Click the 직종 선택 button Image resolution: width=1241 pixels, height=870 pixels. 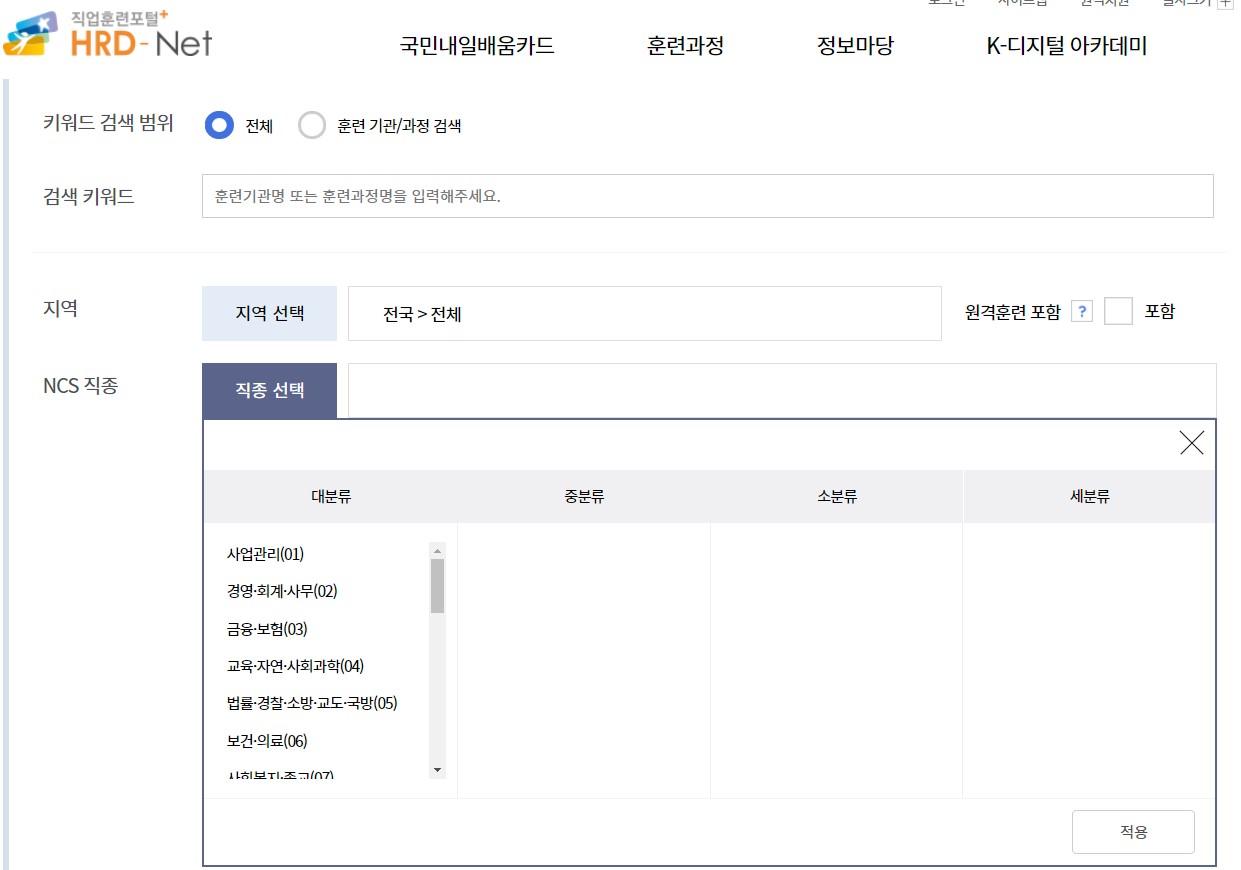click(x=269, y=391)
